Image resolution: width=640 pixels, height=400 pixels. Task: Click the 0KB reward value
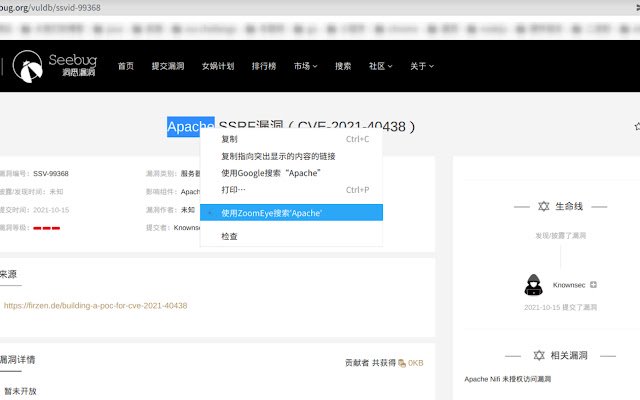point(416,363)
